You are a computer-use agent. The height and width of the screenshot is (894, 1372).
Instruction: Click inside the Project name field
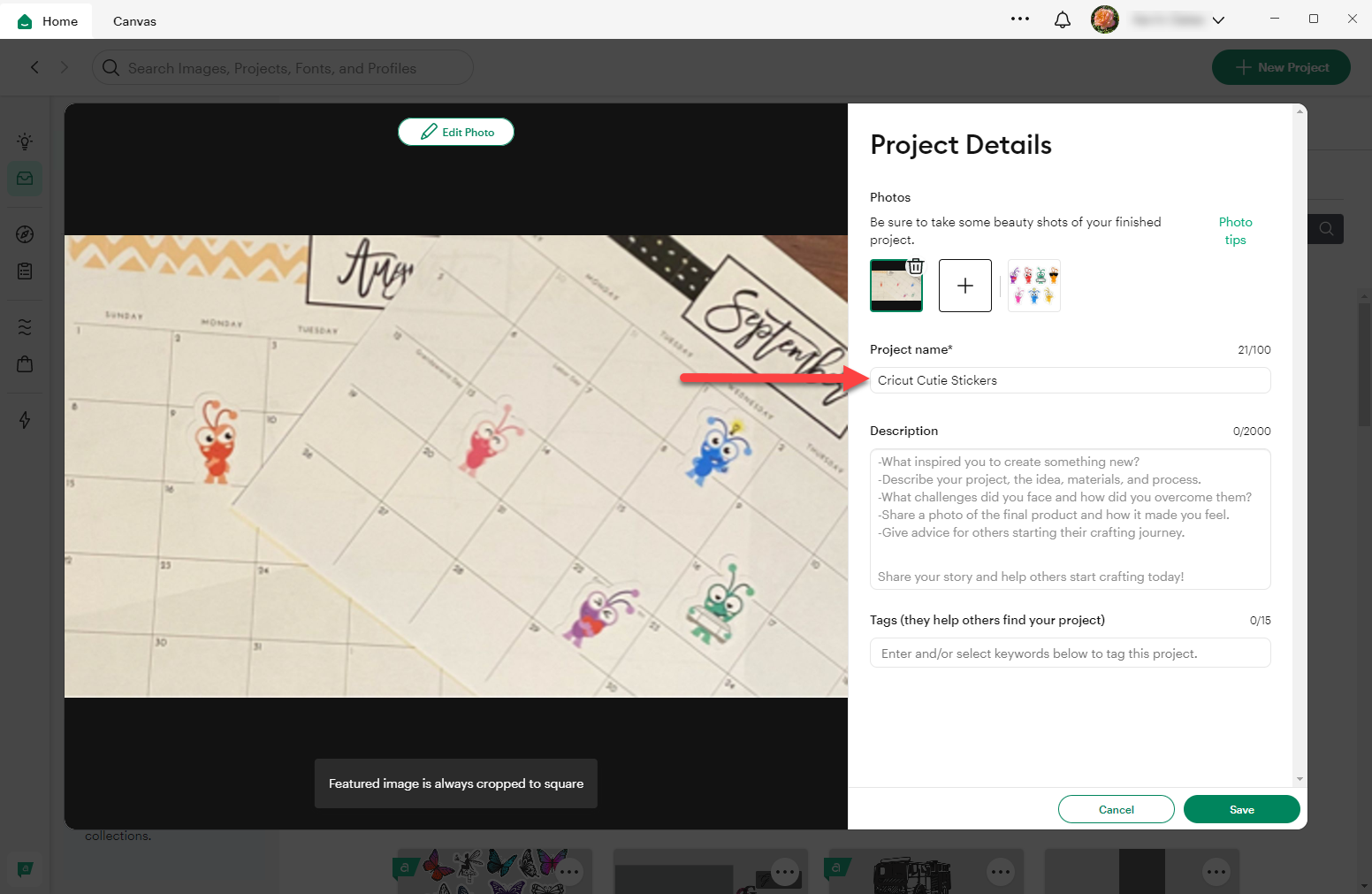pyautogui.click(x=1070, y=380)
